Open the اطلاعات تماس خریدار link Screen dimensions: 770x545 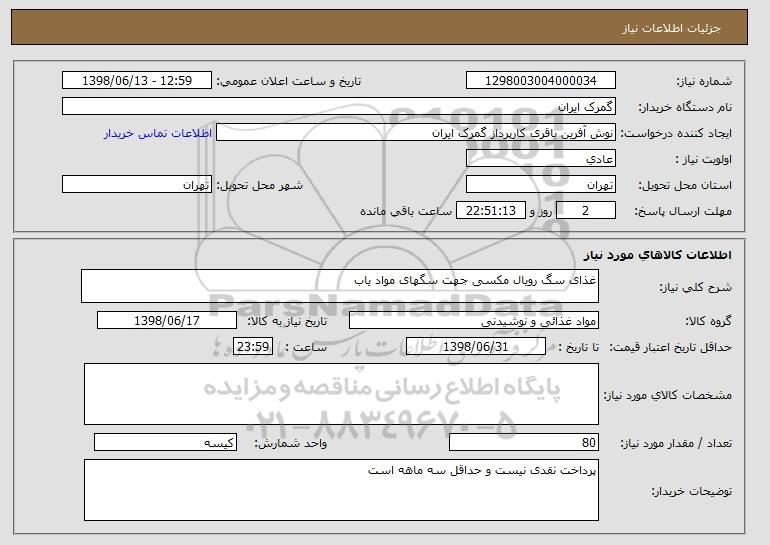tap(158, 133)
